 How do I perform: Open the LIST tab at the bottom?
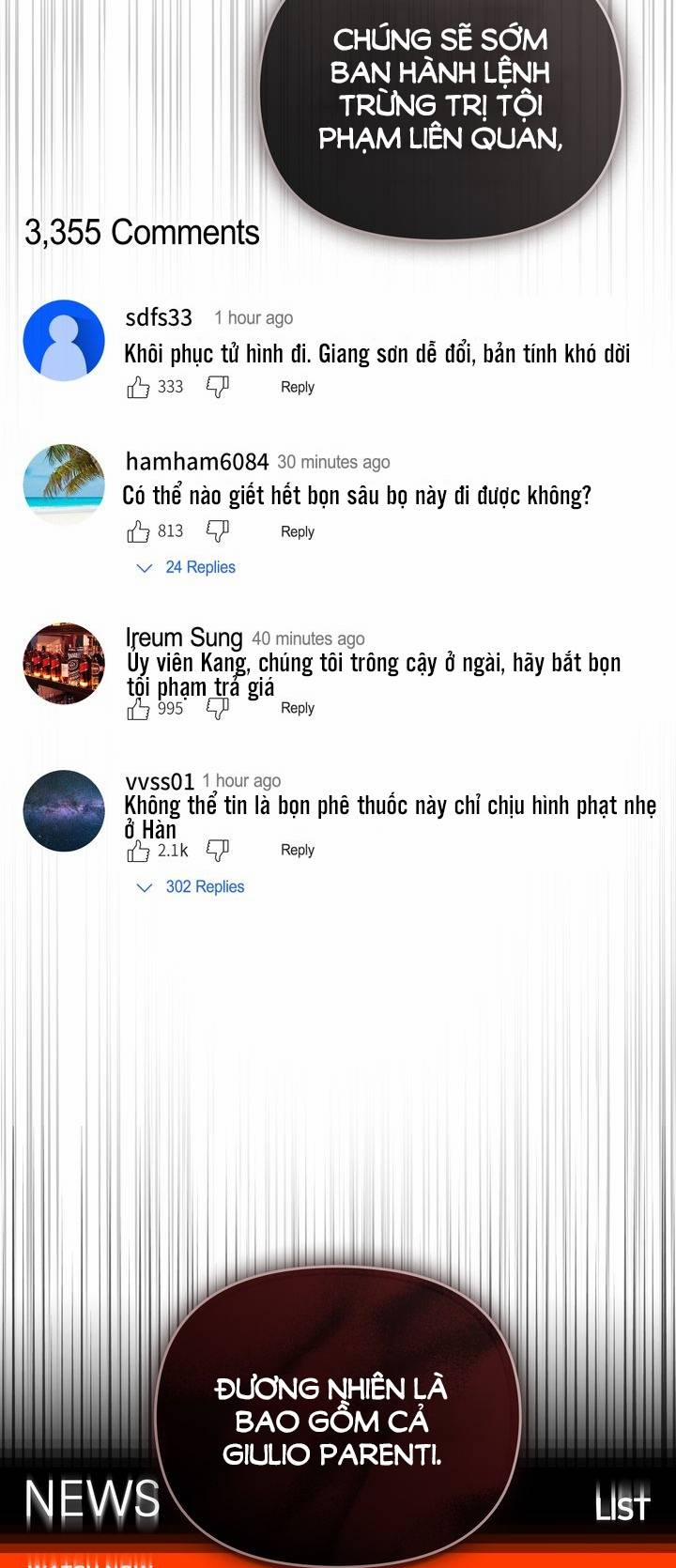(622, 1505)
